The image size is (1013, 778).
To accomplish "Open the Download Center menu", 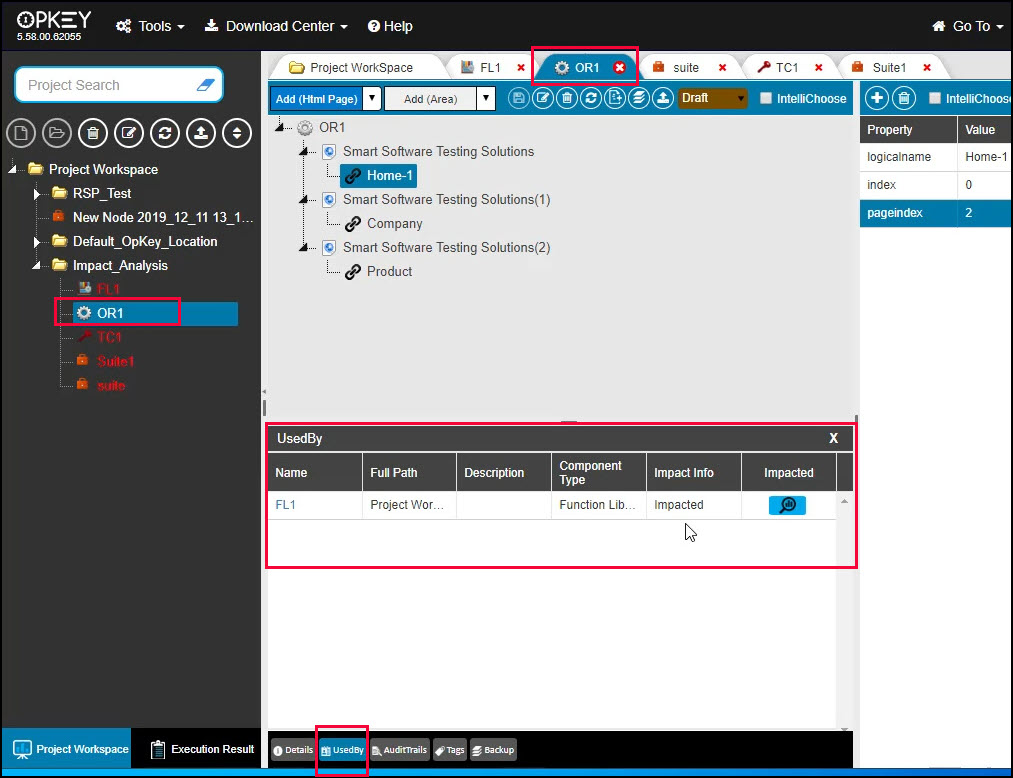I will [276, 26].
